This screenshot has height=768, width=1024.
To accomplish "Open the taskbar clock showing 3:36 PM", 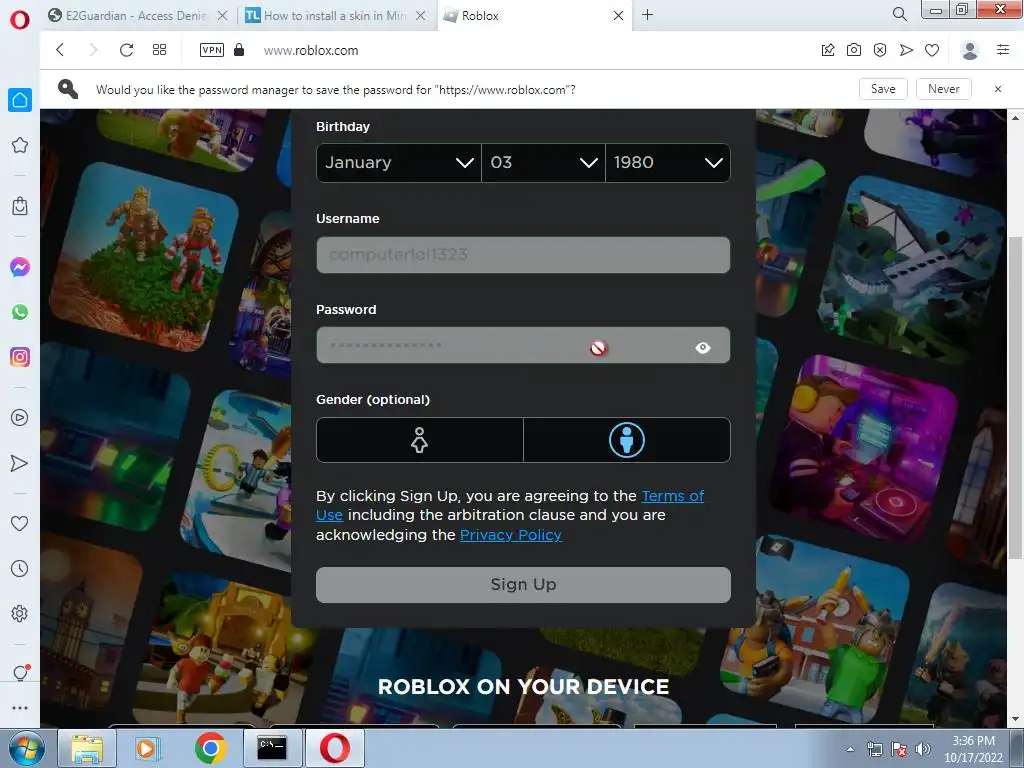I will click(x=973, y=749).
